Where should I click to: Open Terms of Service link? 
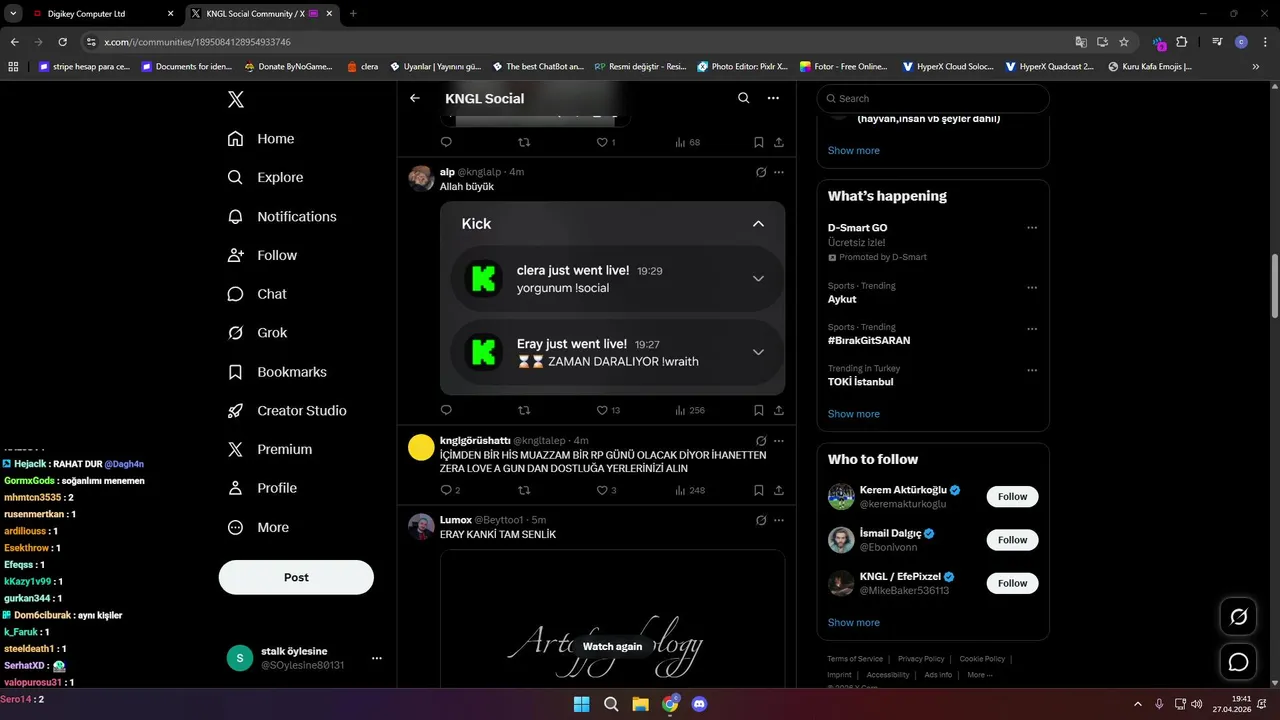click(x=855, y=659)
